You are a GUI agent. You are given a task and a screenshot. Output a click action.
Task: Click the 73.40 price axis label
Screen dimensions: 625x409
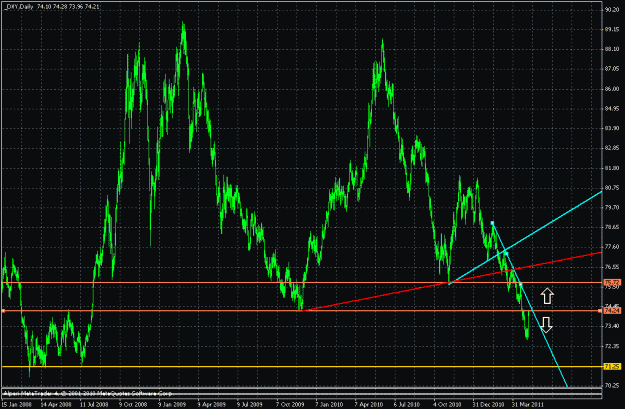[612, 326]
